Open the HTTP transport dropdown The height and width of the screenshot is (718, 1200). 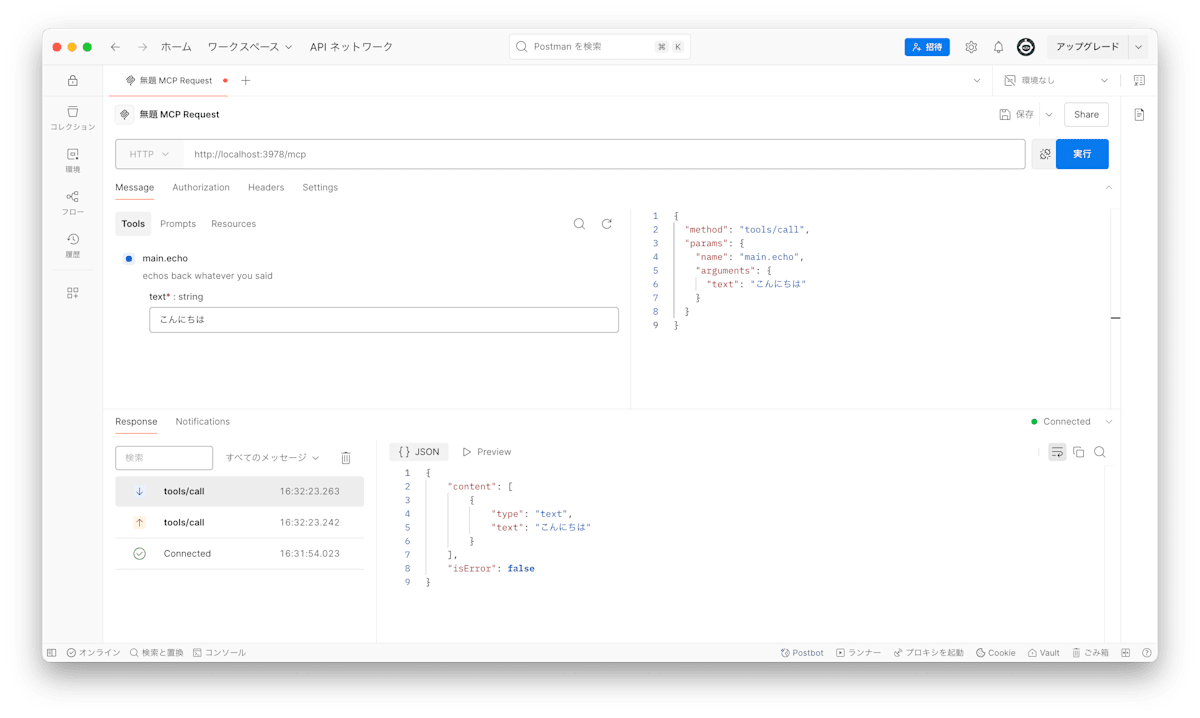point(149,154)
